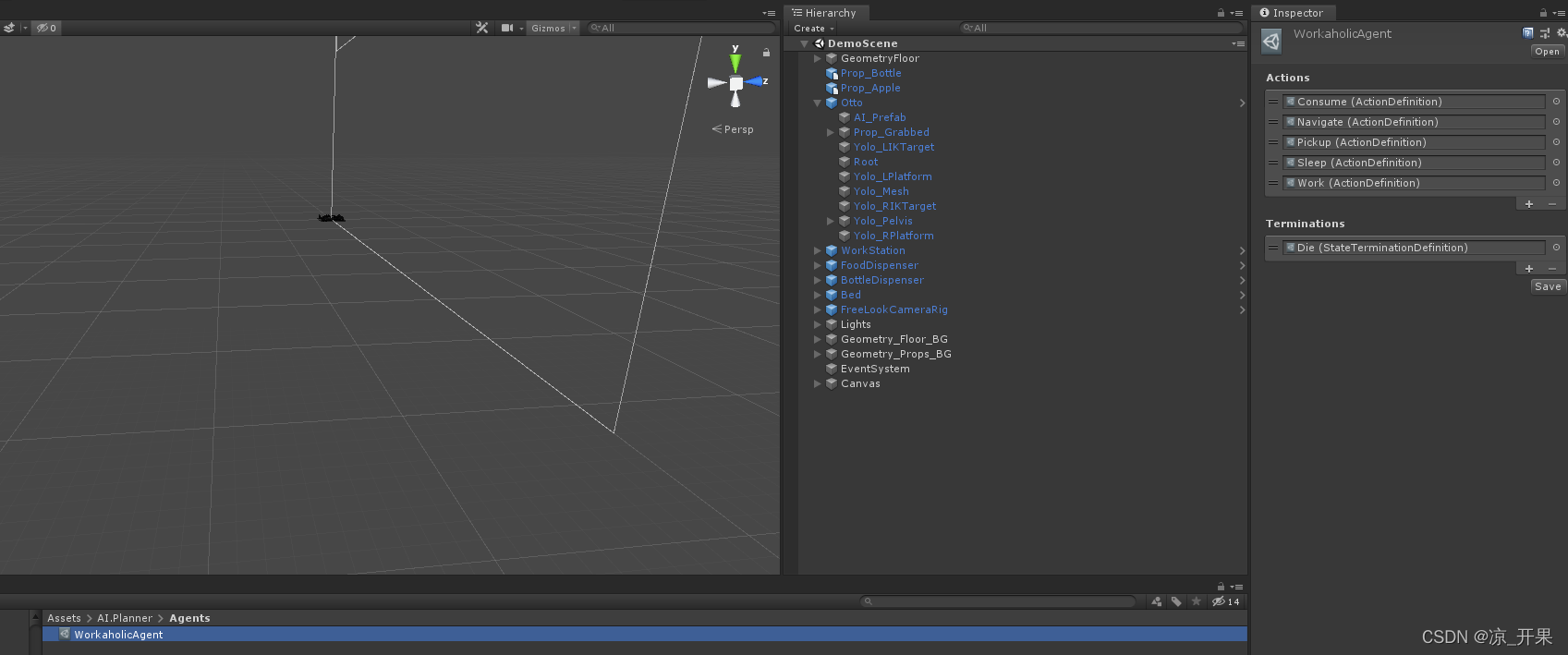Open the Hierarchy Create menu

pyautogui.click(x=813, y=29)
